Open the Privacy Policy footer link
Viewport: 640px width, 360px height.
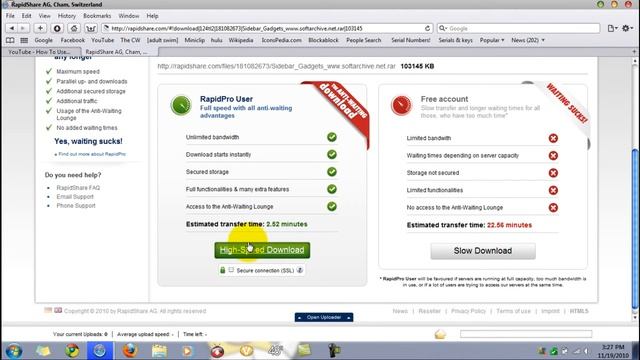tap(468, 311)
